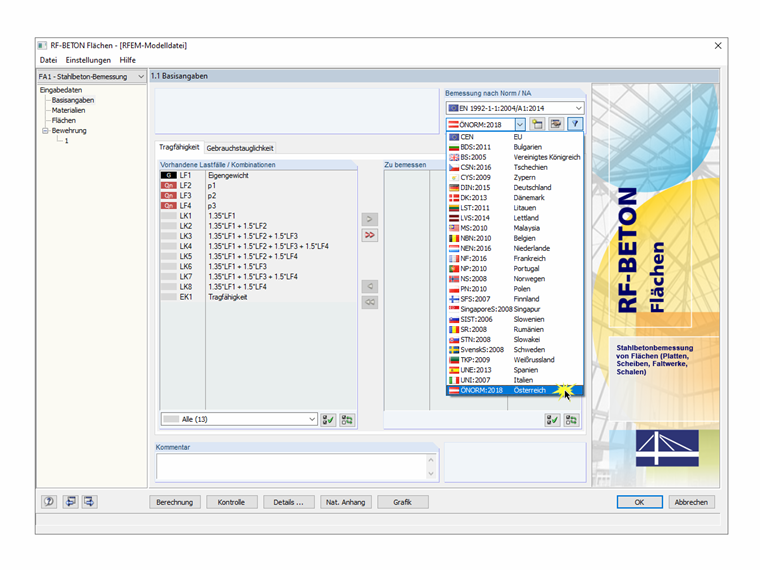This screenshot has height=570, width=760.
Task: Switch to the Gebrauchstauglichkeit tab
Action: click(x=240, y=148)
